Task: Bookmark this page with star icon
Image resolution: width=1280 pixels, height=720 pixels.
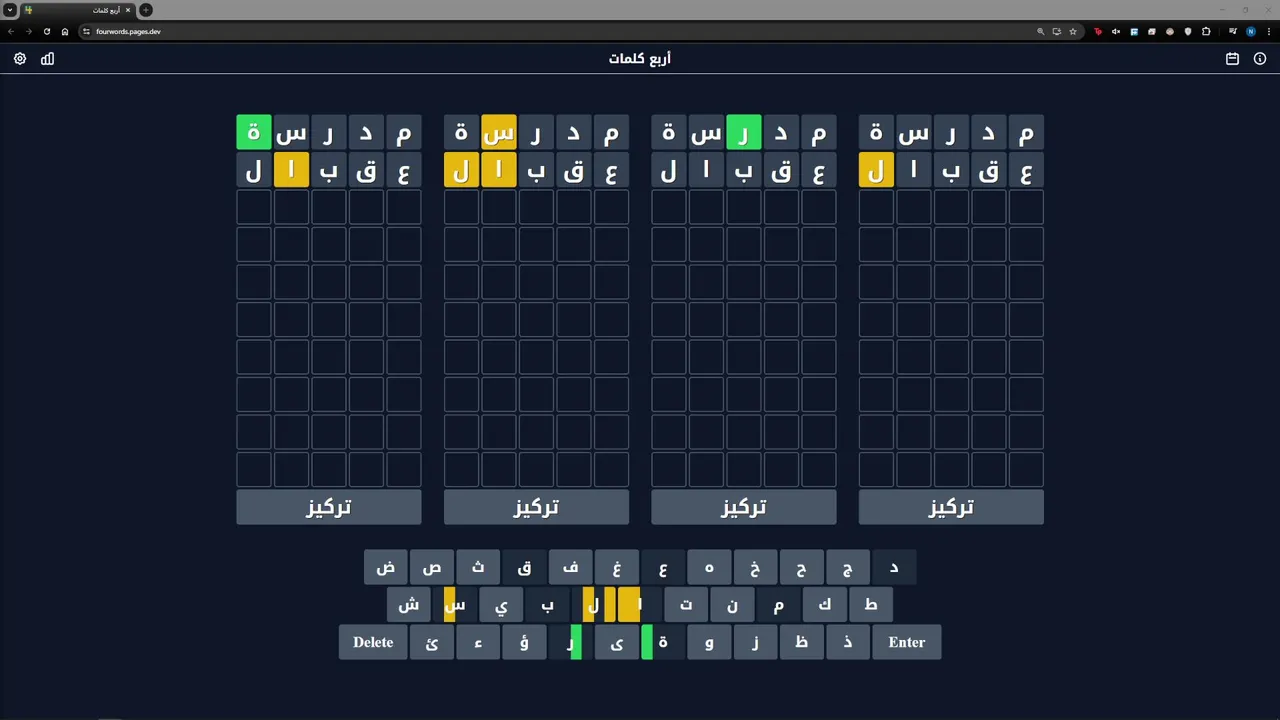Action: [x=1073, y=31]
